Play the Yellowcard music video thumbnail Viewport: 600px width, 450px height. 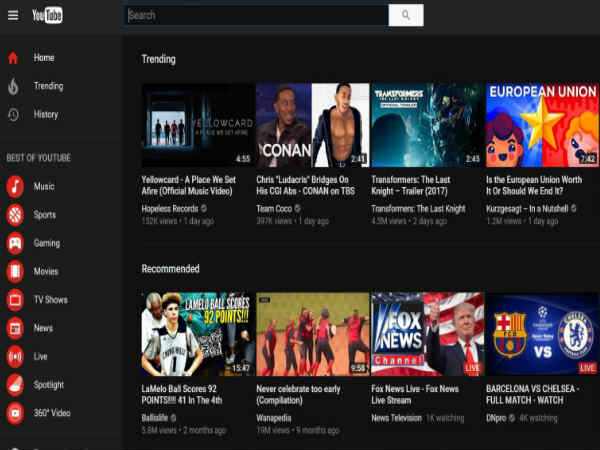click(x=198, y=125)
